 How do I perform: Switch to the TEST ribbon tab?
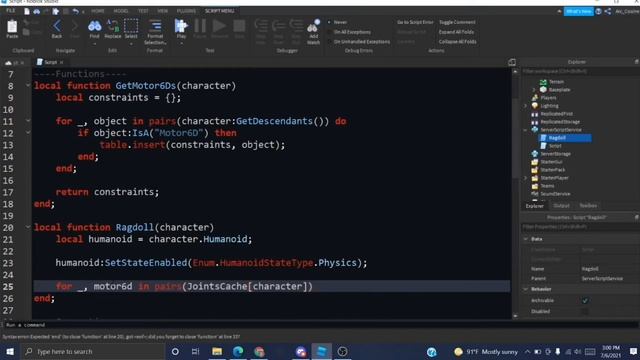click(143, 11)
